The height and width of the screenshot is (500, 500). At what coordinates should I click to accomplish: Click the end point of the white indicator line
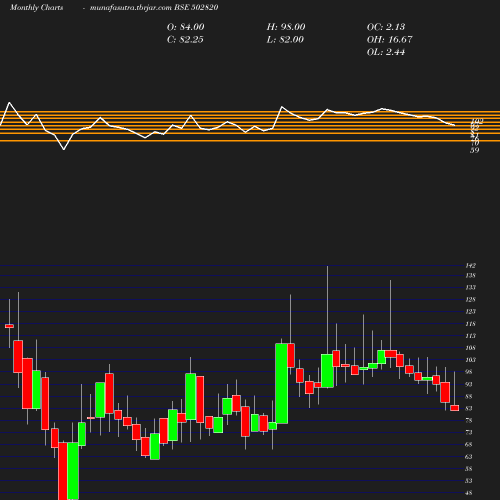coord(455,125)
